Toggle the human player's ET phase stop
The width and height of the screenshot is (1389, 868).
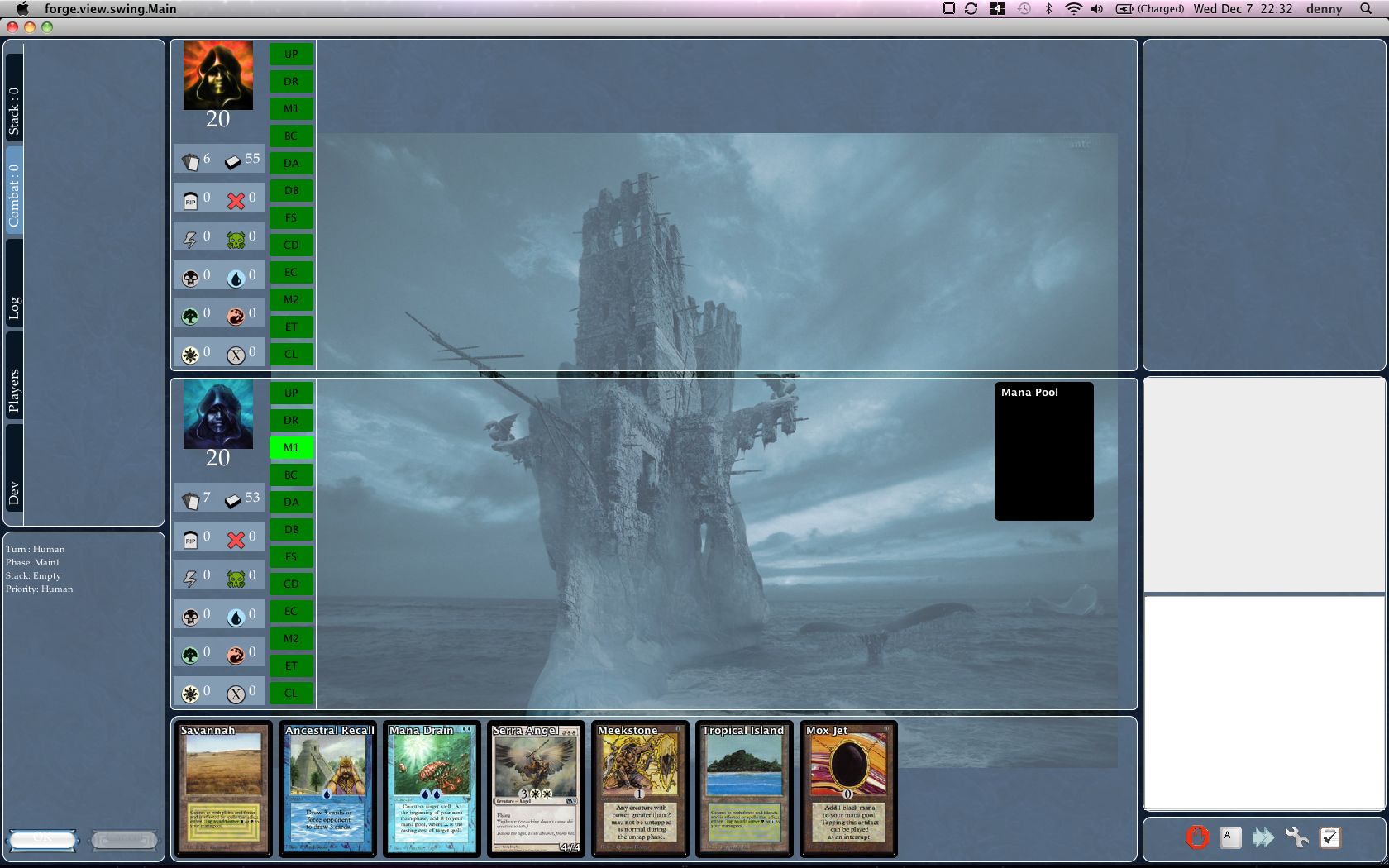coord(291,665)
